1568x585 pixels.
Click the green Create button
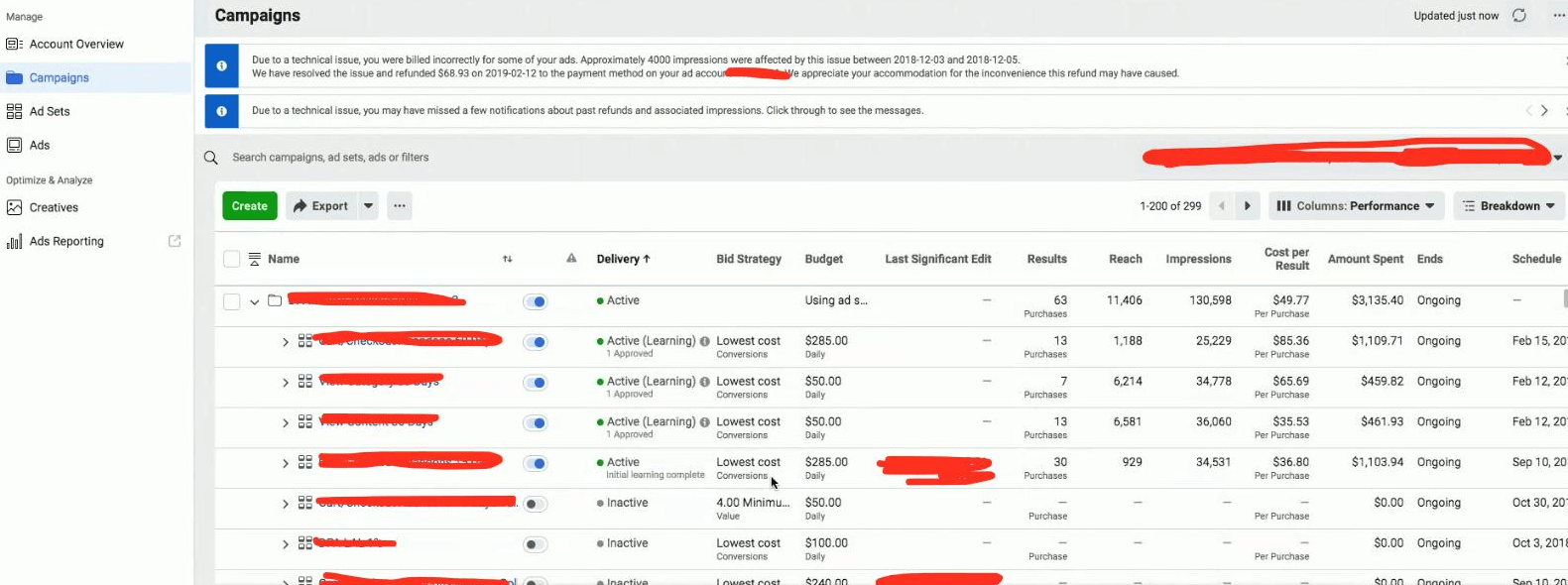250,206
